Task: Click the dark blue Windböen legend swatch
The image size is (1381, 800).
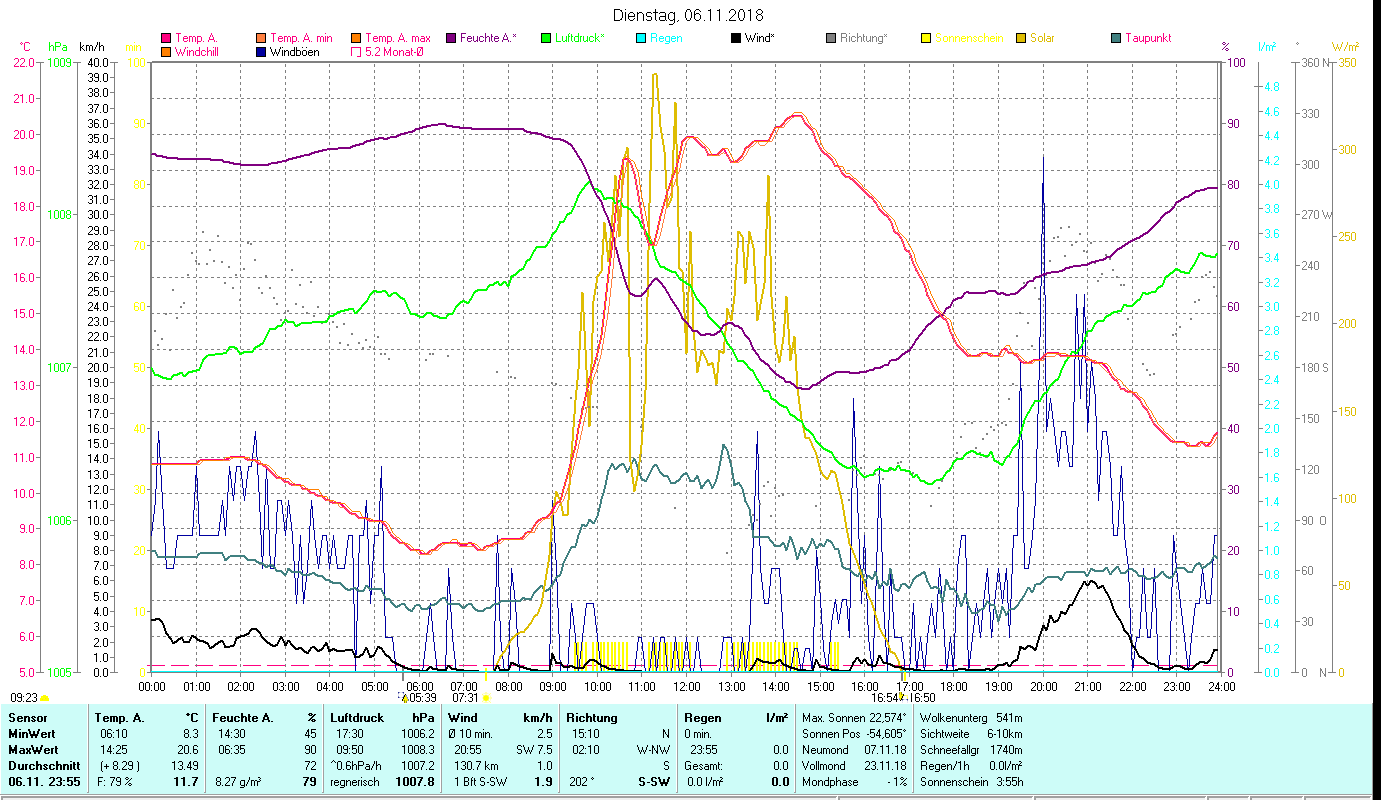Action: tap(262, 52)
